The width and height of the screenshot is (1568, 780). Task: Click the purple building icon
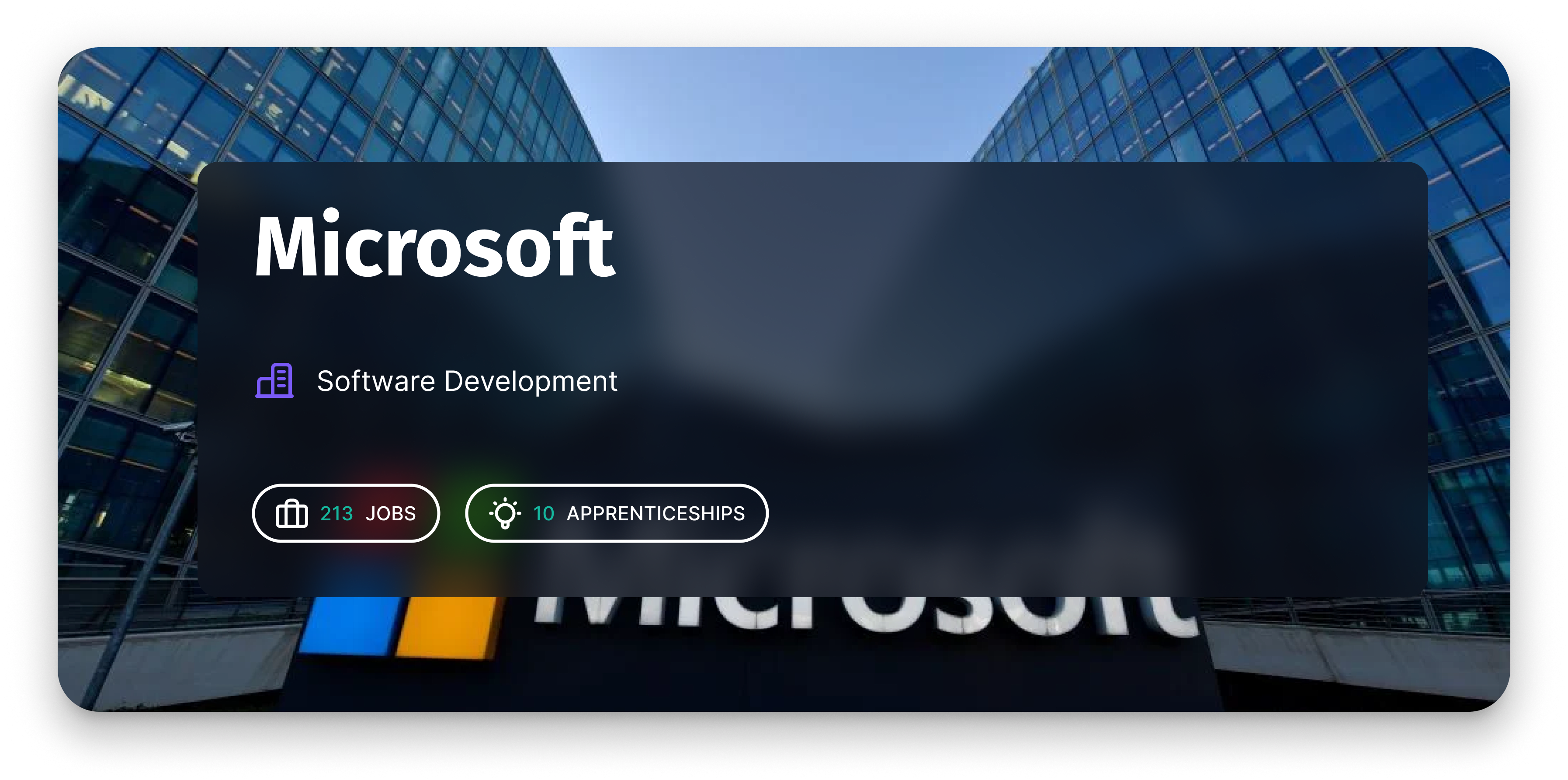click(274, 380)
